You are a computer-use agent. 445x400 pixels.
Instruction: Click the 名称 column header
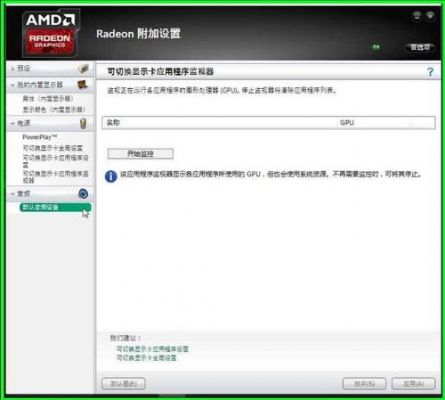coord(113,123)
